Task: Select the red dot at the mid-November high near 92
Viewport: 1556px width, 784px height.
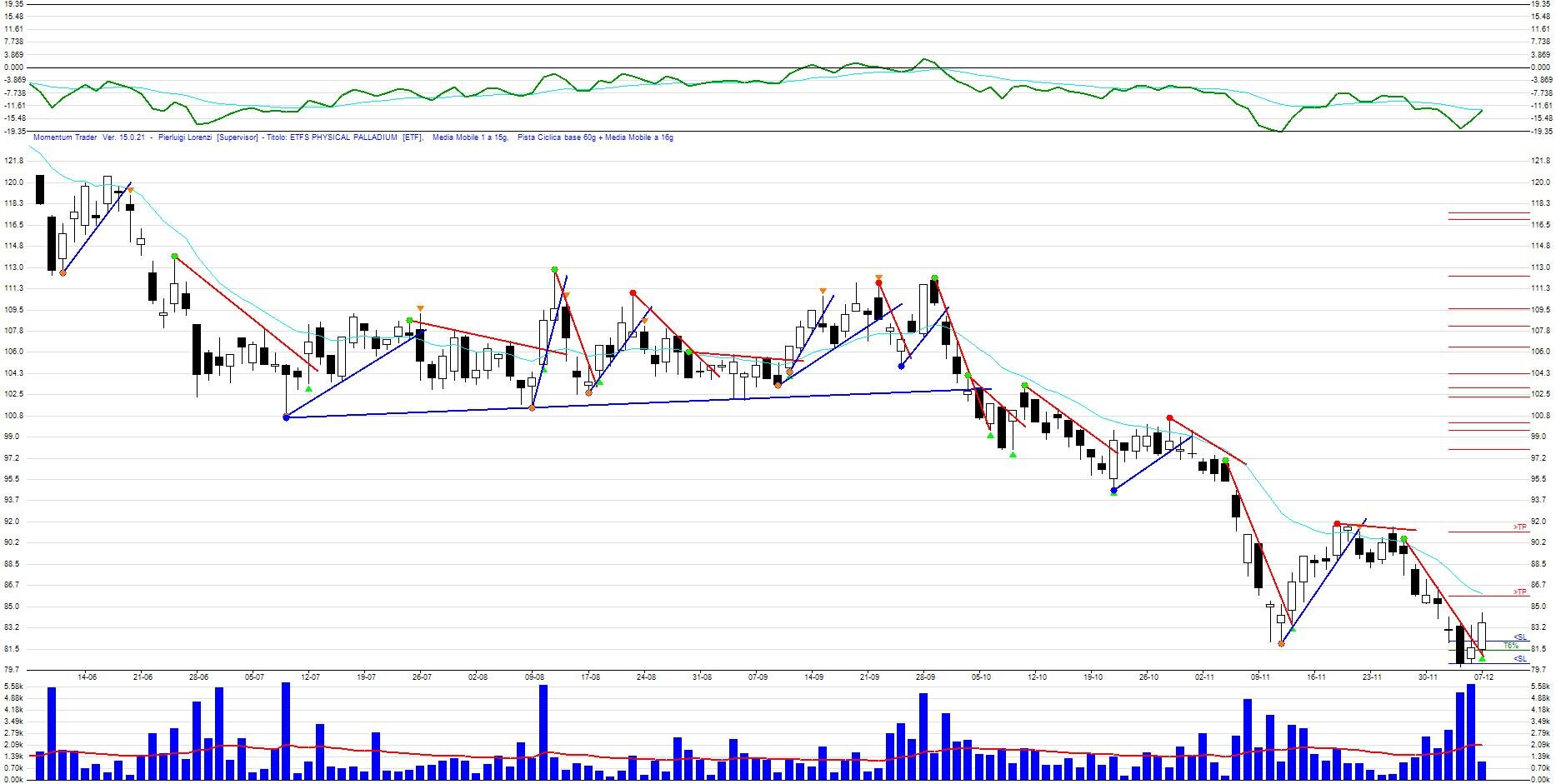Action: (1336, 524)
